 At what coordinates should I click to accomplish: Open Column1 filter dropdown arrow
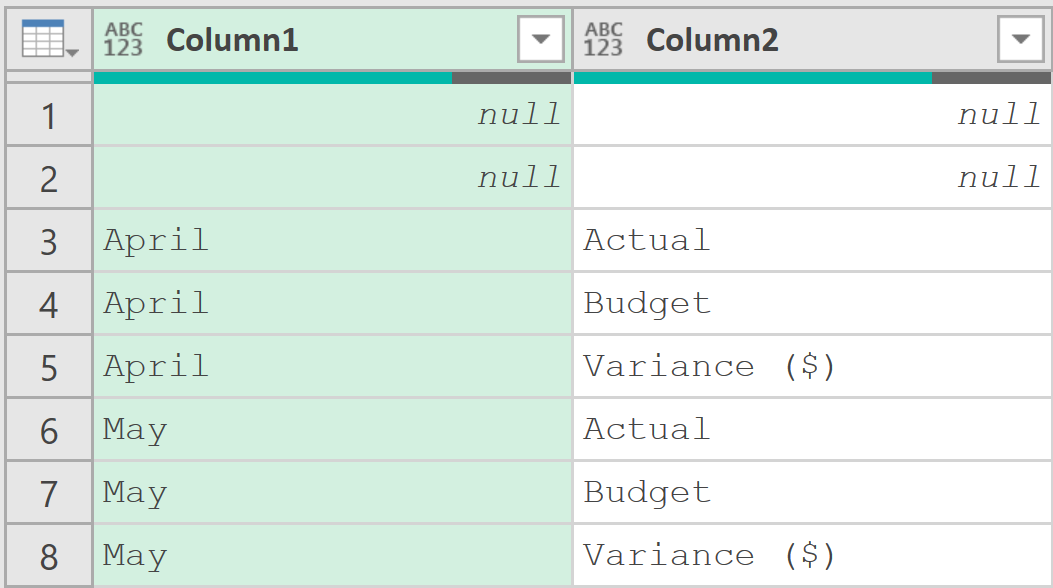541,39
